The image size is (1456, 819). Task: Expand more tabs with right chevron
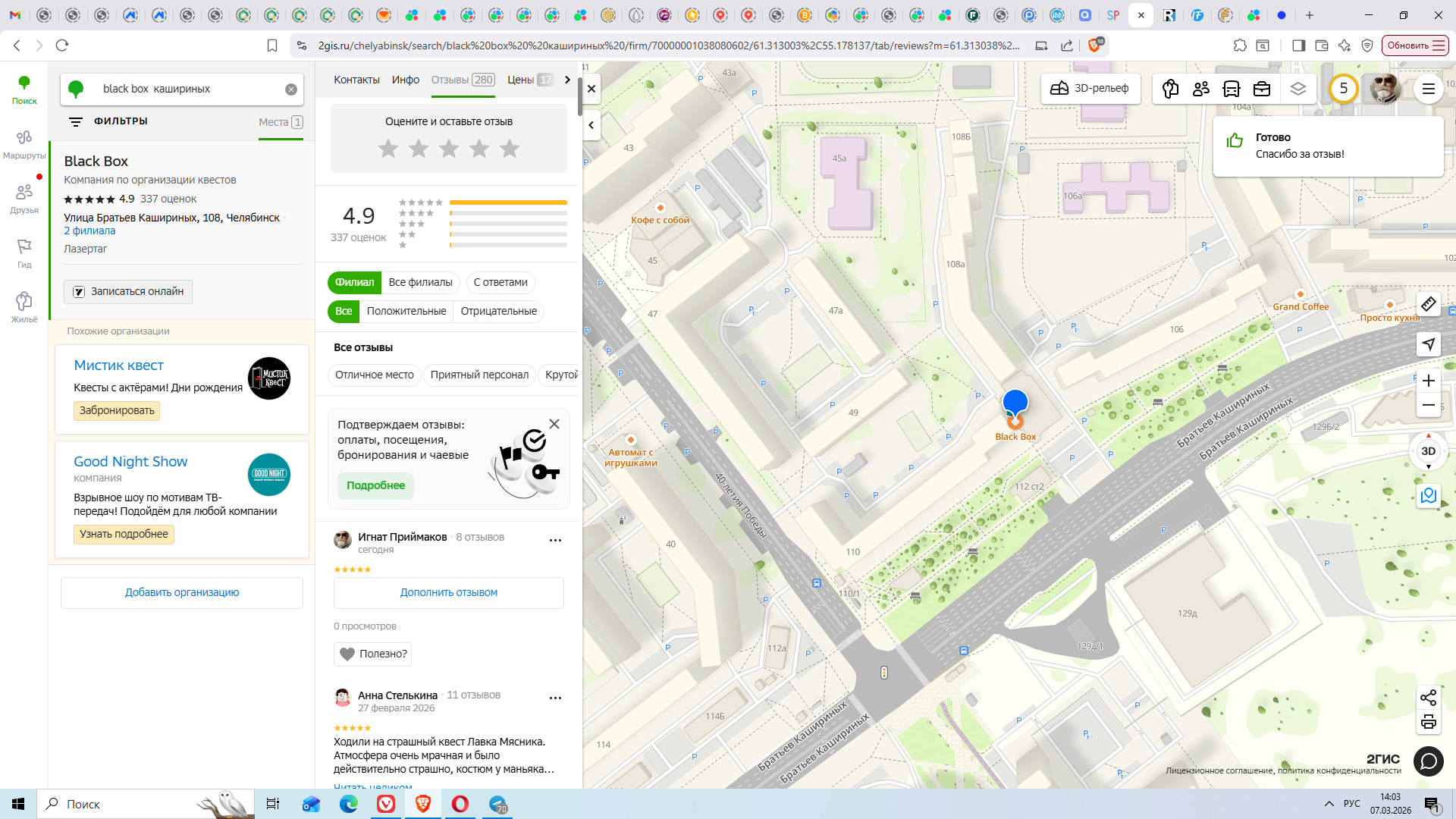tap(567, 80)
